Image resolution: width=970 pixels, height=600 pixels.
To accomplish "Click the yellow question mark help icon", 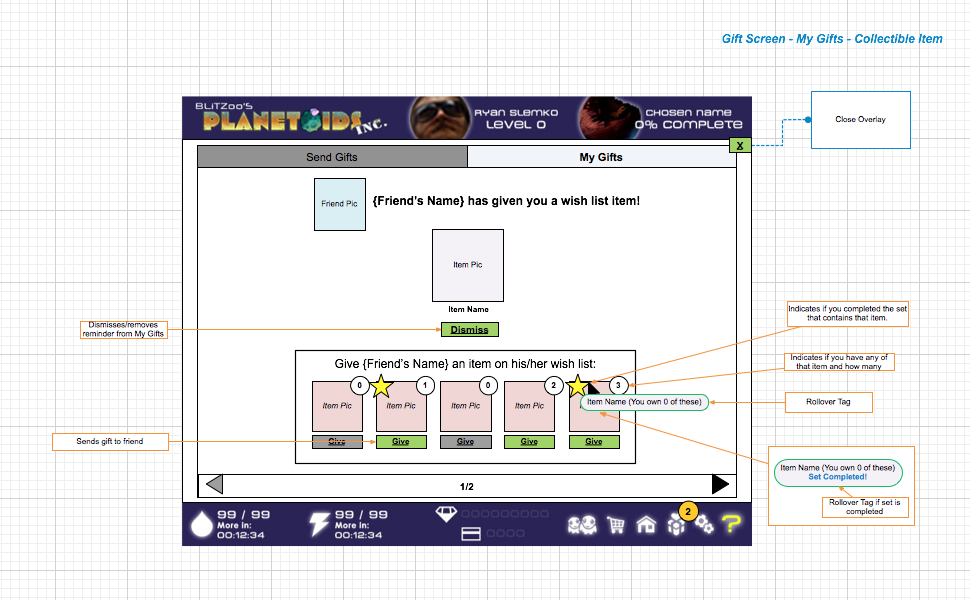I will [731, 525].
